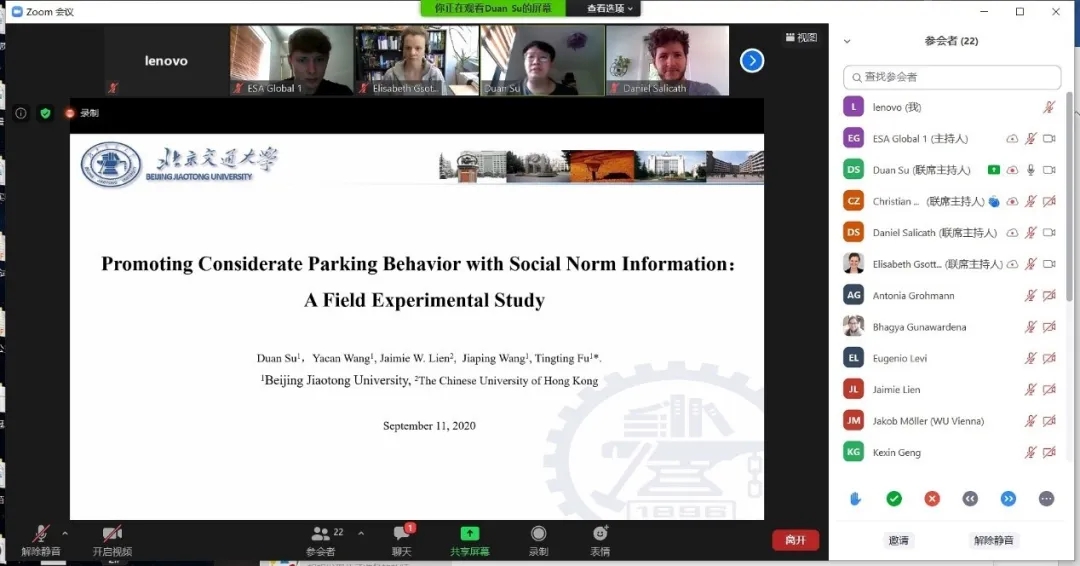Viewport: 1080px width, 566px height.
Task: Open more reactions ellipsis icon
Action: tap(1046, 499)
